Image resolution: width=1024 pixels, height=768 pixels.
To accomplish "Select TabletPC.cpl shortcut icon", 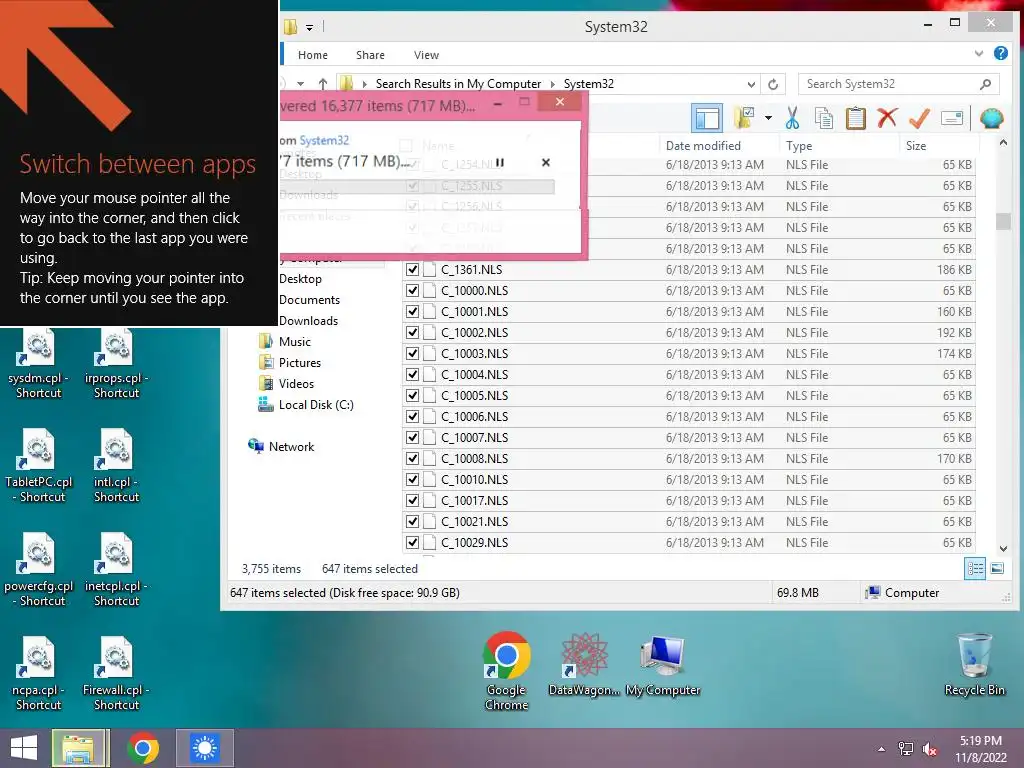I will click(39, 466).
